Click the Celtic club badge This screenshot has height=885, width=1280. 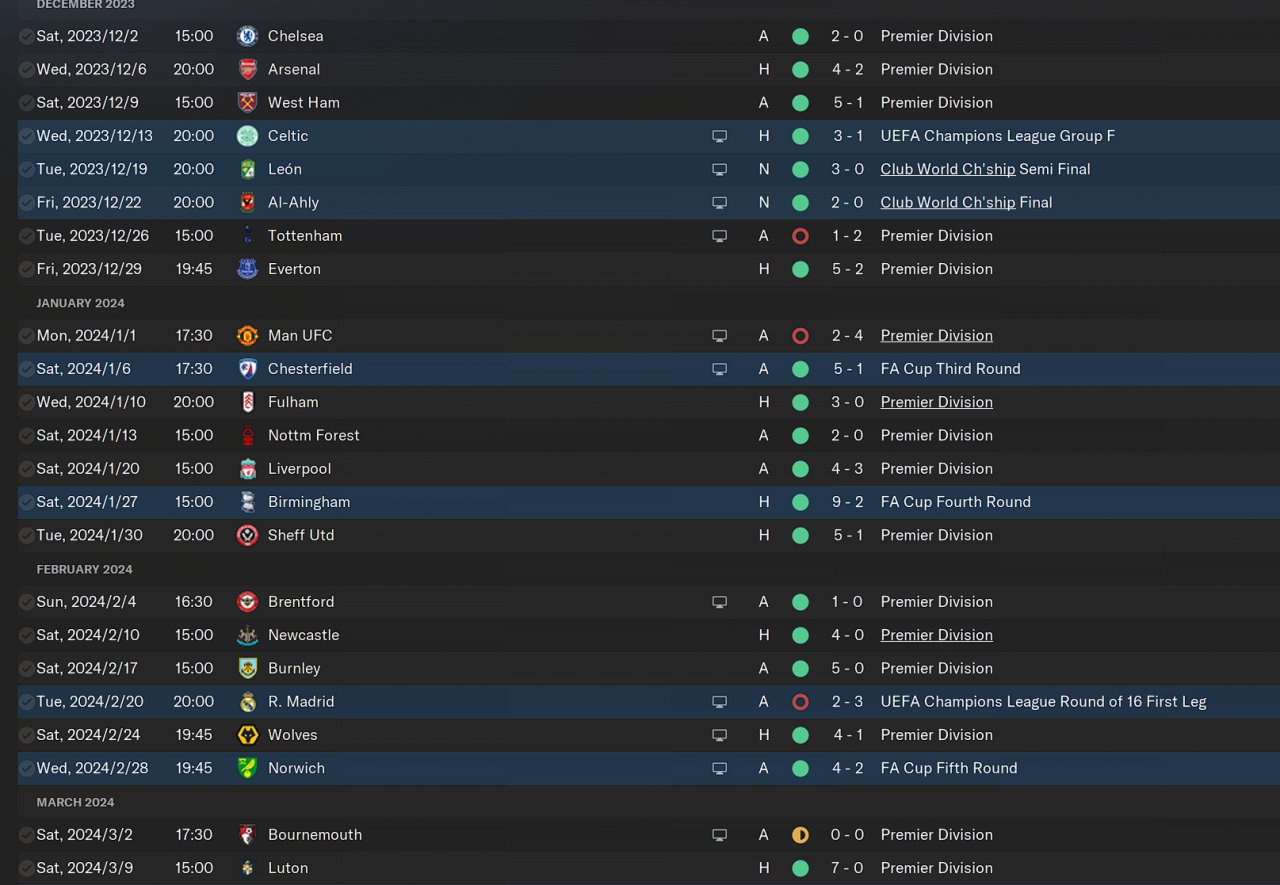tap(247, 136)
